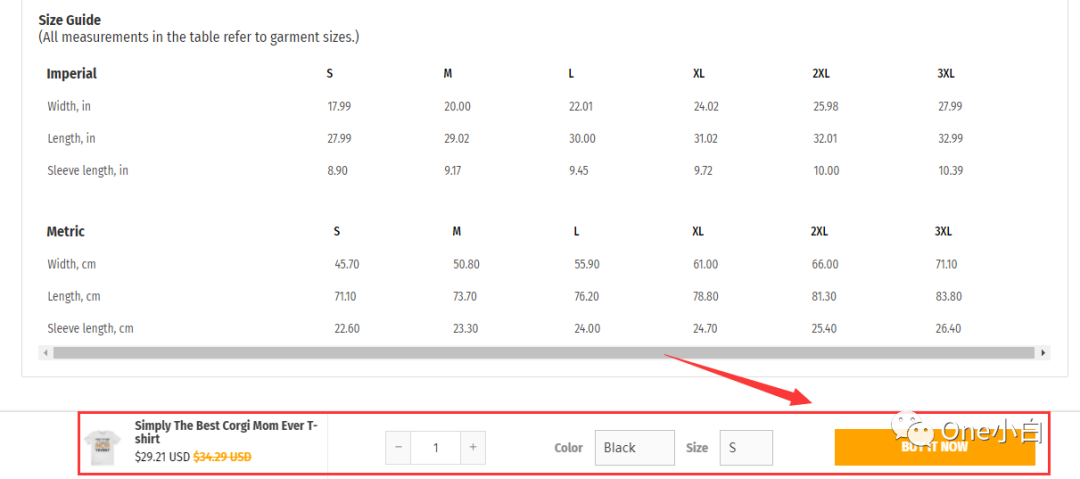Decrease quantity with the minus button

398,447
